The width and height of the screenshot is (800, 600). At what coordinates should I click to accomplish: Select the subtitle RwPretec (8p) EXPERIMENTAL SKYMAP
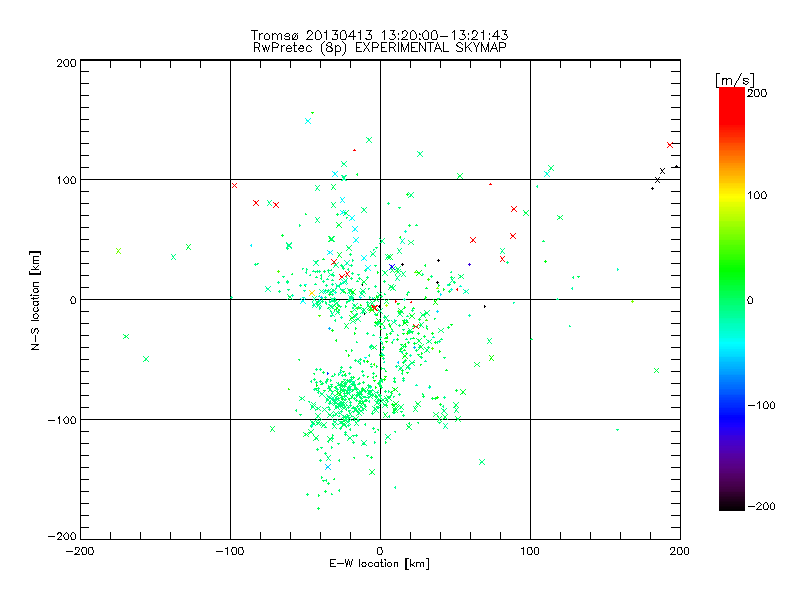pyautogui.click(x=380, y=48)
